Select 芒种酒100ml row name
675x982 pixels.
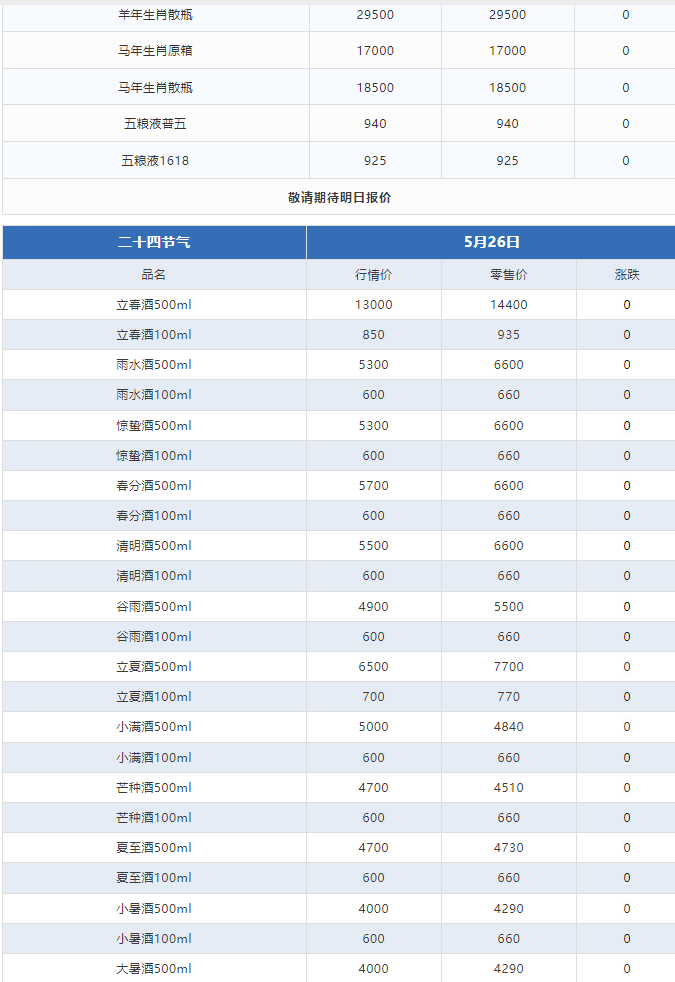[x=154, y=817]
